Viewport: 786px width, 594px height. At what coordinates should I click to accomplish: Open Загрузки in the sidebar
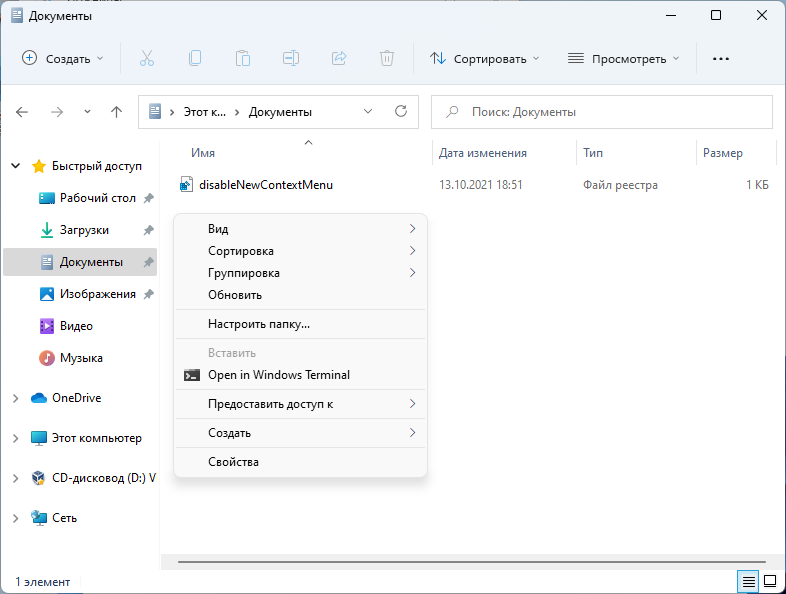84,230
